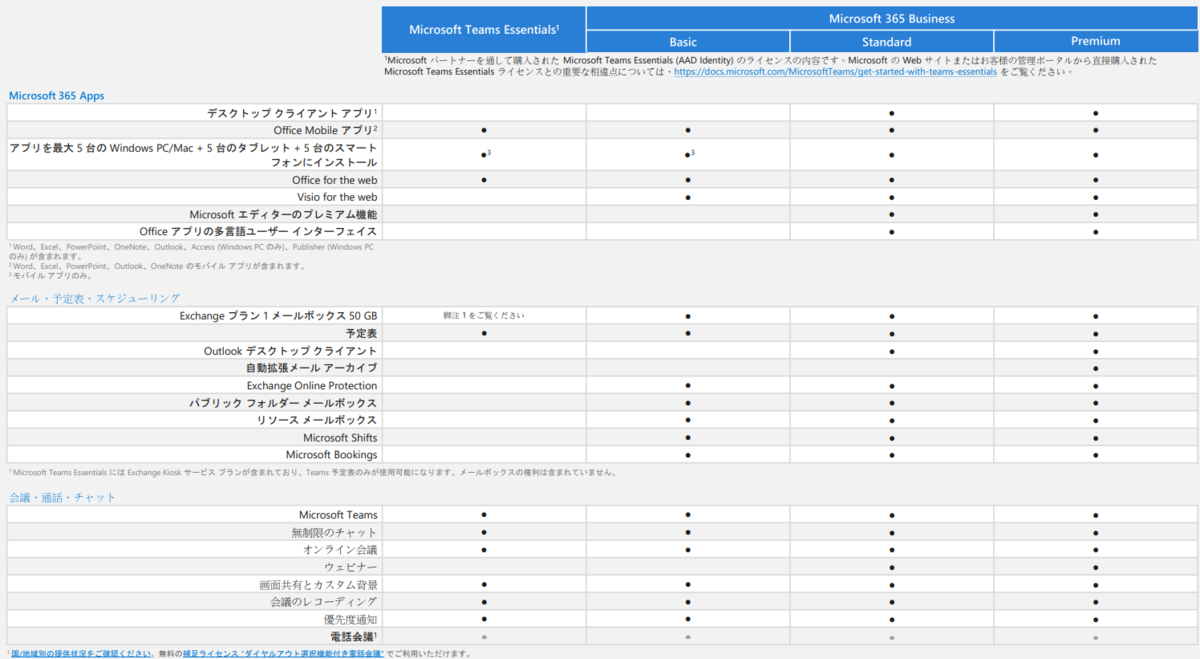Select the Standard column header

892,42
